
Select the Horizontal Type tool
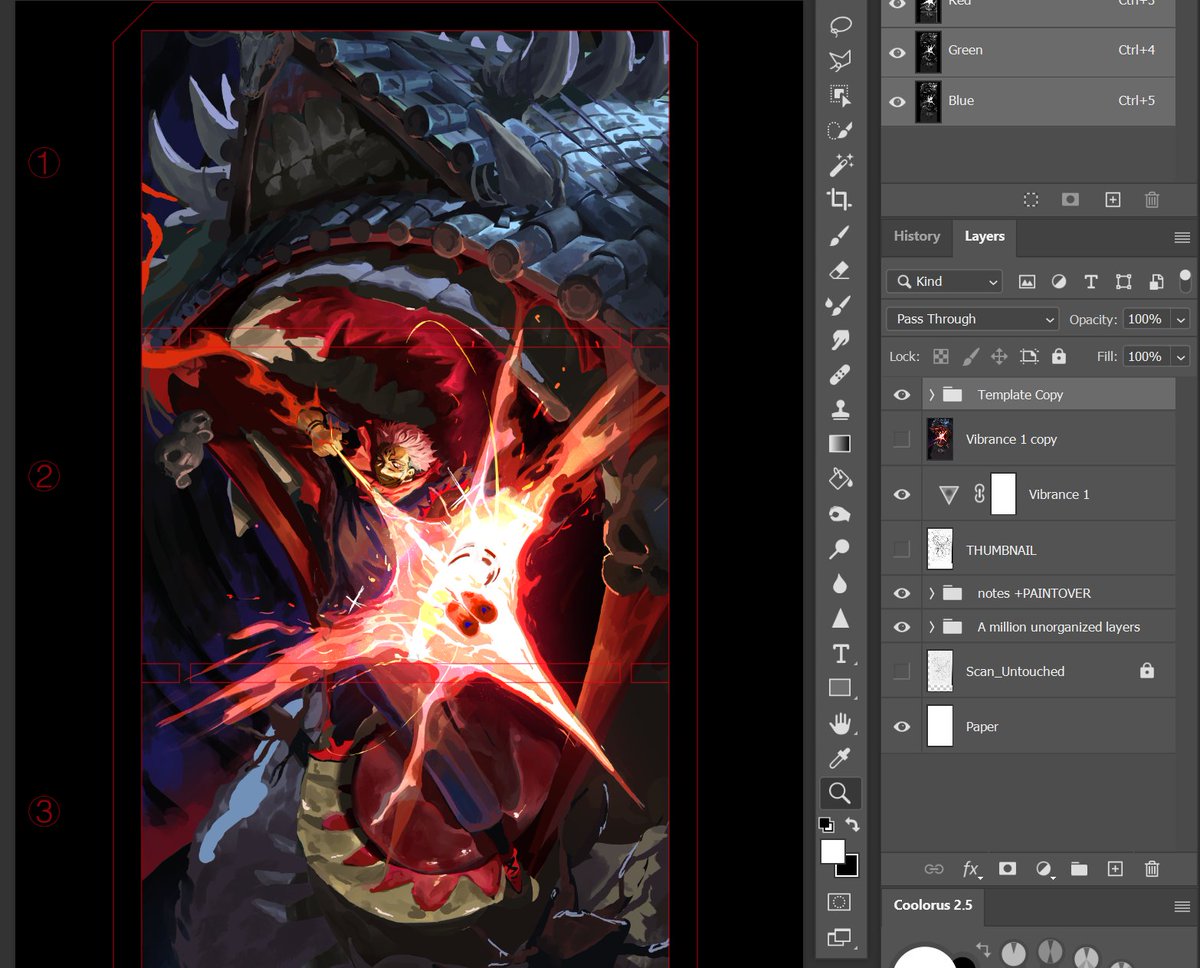[840, 653]
